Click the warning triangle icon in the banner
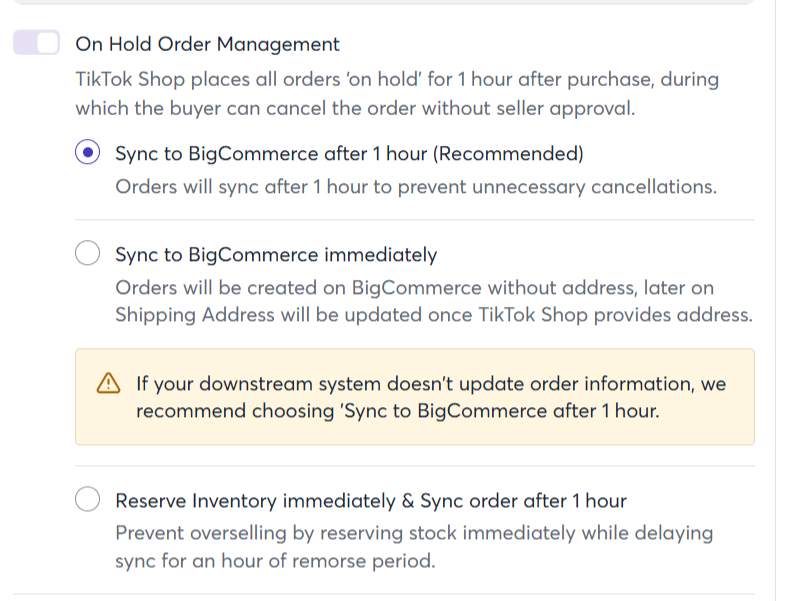This screenshot has width=795, height=601. pos(107,383)
